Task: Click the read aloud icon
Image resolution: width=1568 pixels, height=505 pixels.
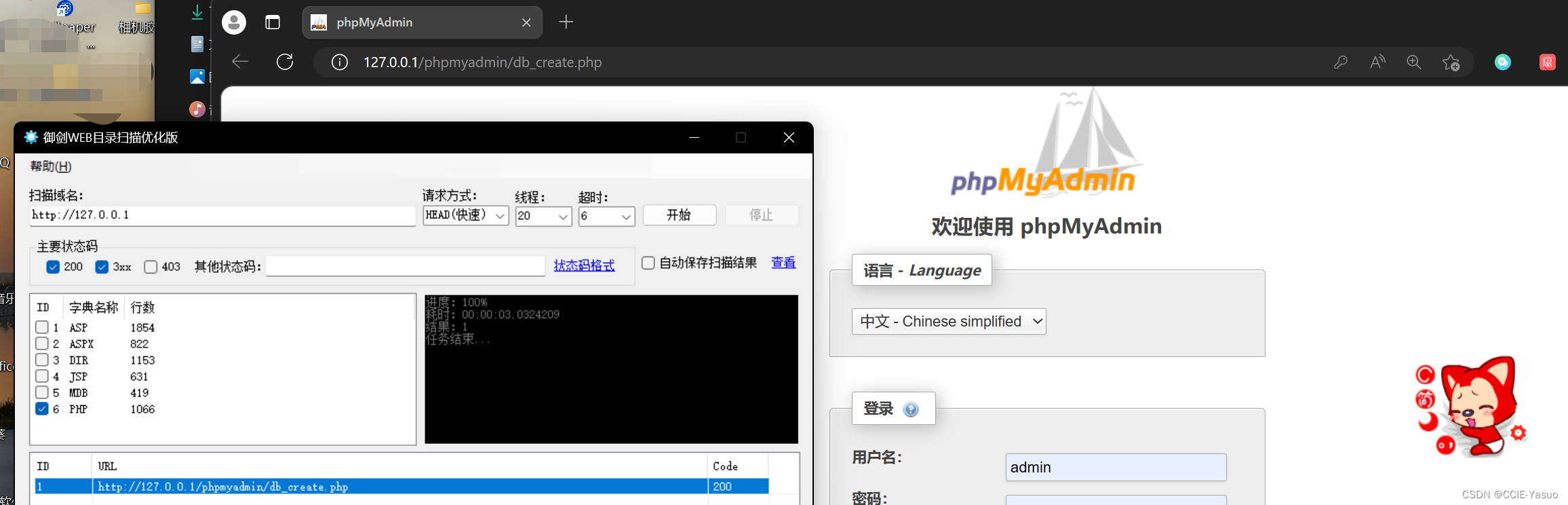Action: [x=1377, y=62]
